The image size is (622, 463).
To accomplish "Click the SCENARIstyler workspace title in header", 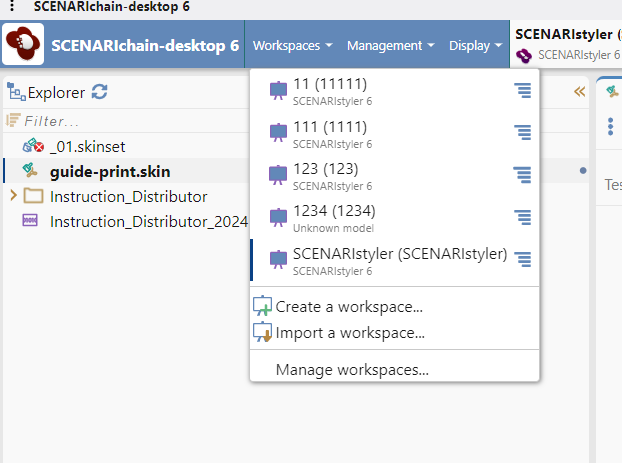I will (x=568, y=35).
